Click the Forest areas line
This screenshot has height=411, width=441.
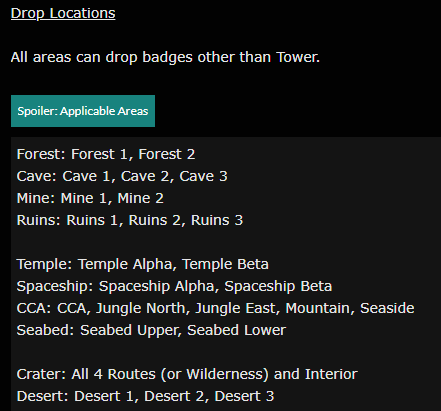pos(106,154)
